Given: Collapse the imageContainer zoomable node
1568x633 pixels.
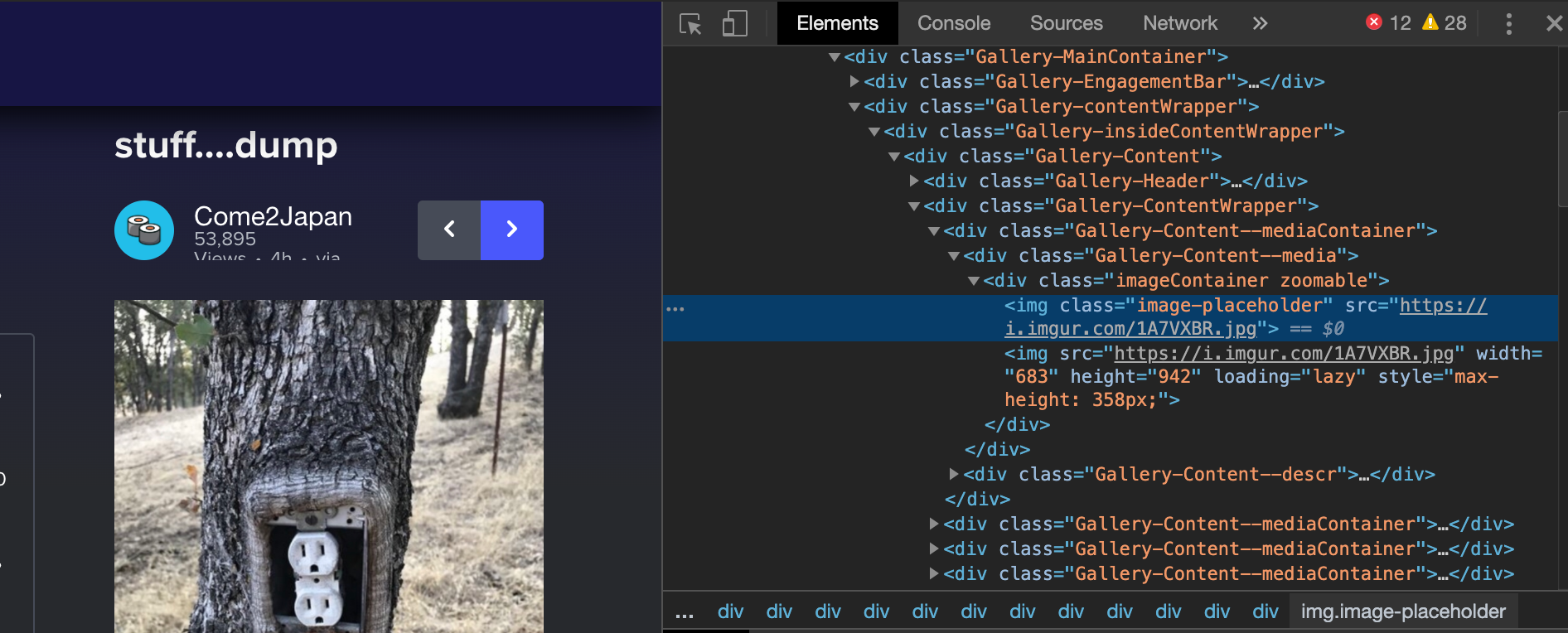Looking at the screenshot, I should [974, 281].
